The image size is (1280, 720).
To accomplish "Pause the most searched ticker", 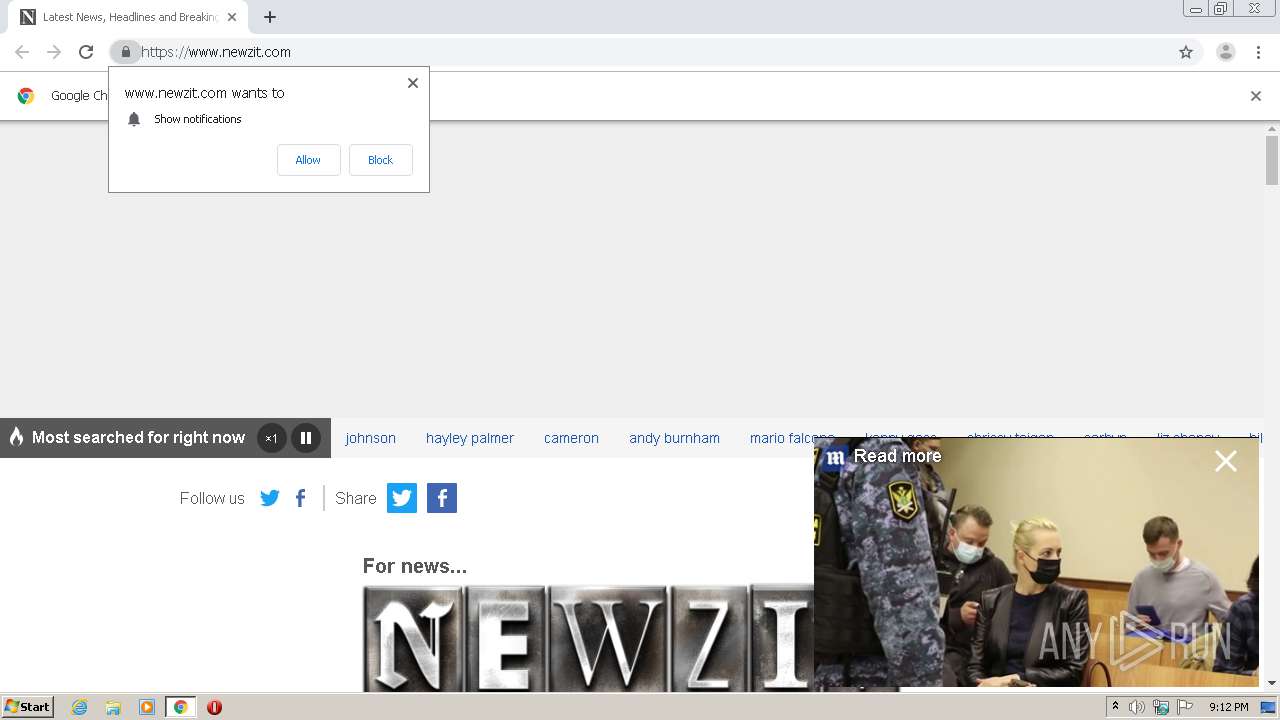I will coord(306,438).
